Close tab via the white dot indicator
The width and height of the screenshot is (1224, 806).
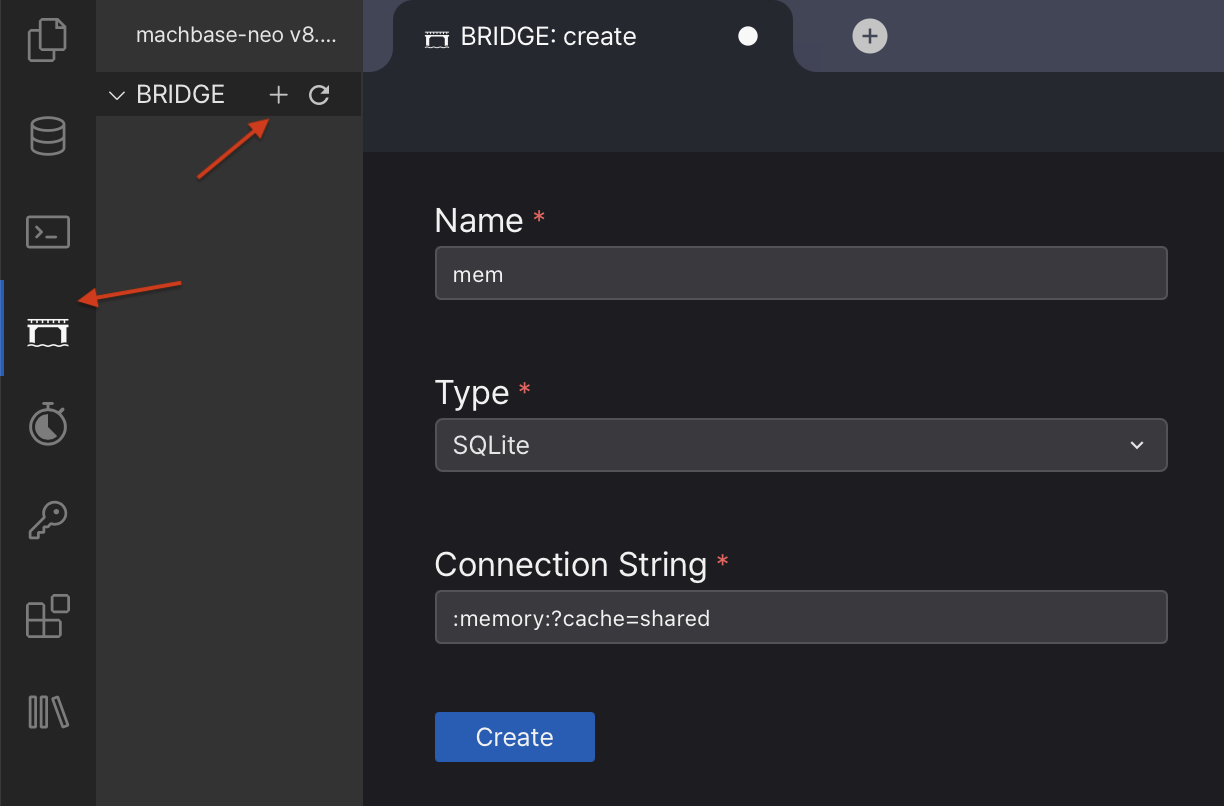point(747,37)
